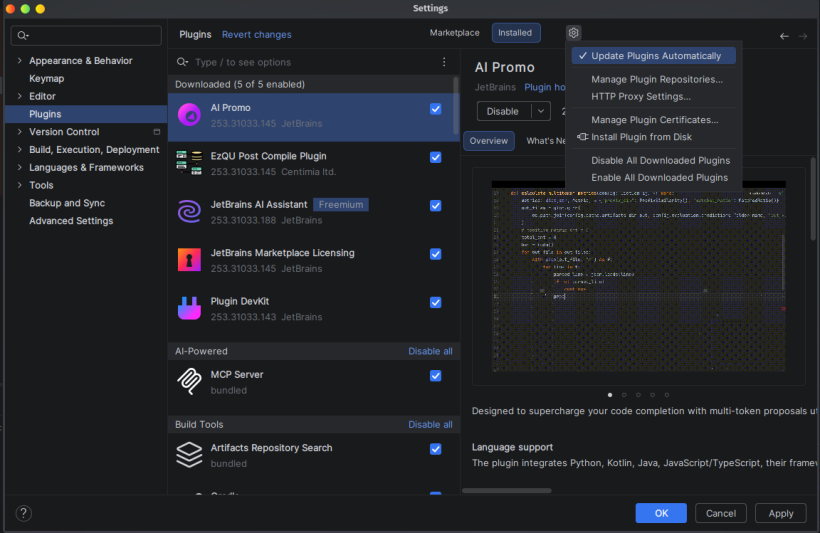Image resolution: width=820 pixels, height=533 pixels.
Task: Click the Cancel button
Action: [721, 513]
